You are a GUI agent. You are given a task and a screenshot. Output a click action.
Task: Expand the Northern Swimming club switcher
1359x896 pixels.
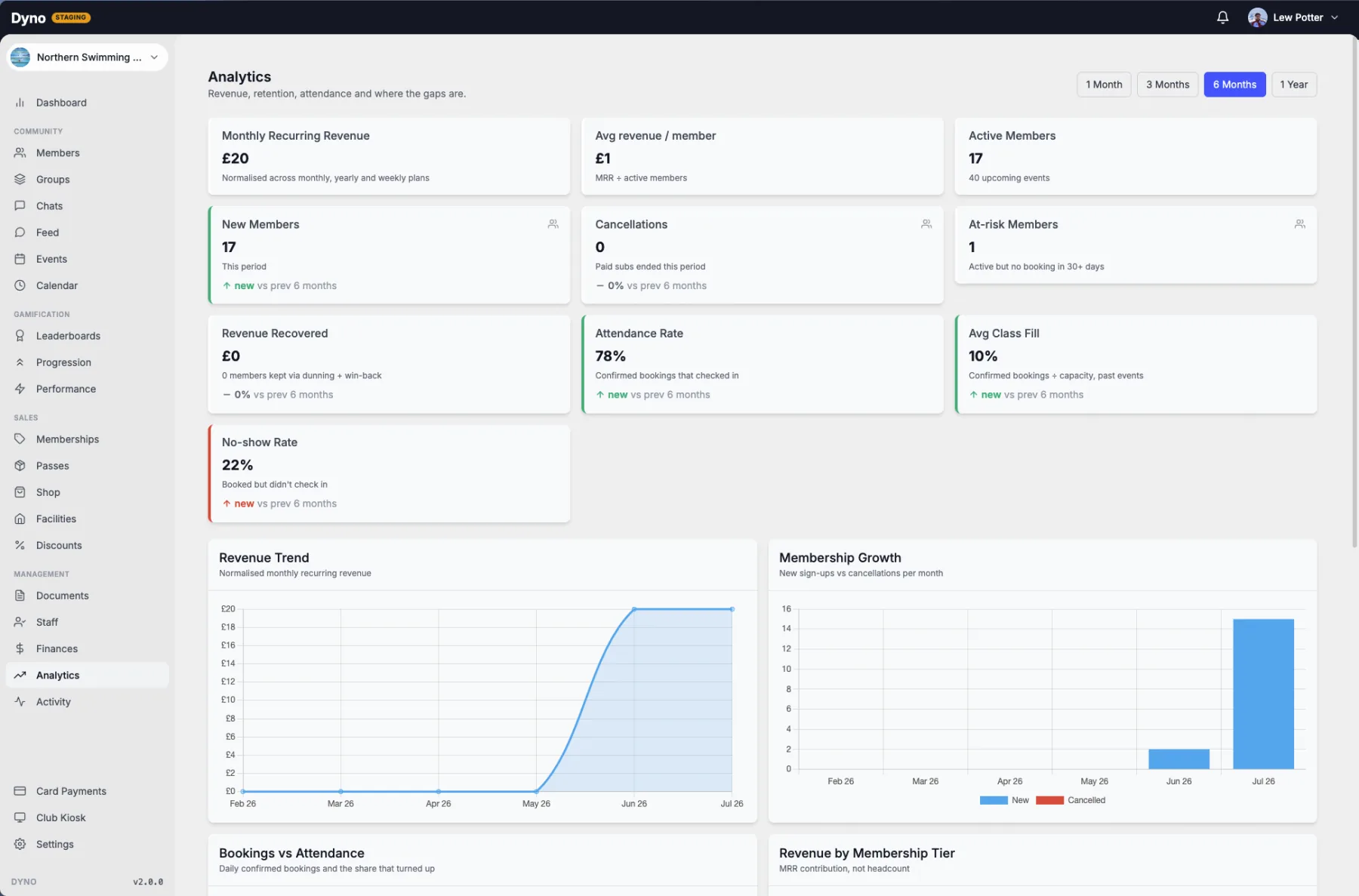click(87, 57)
